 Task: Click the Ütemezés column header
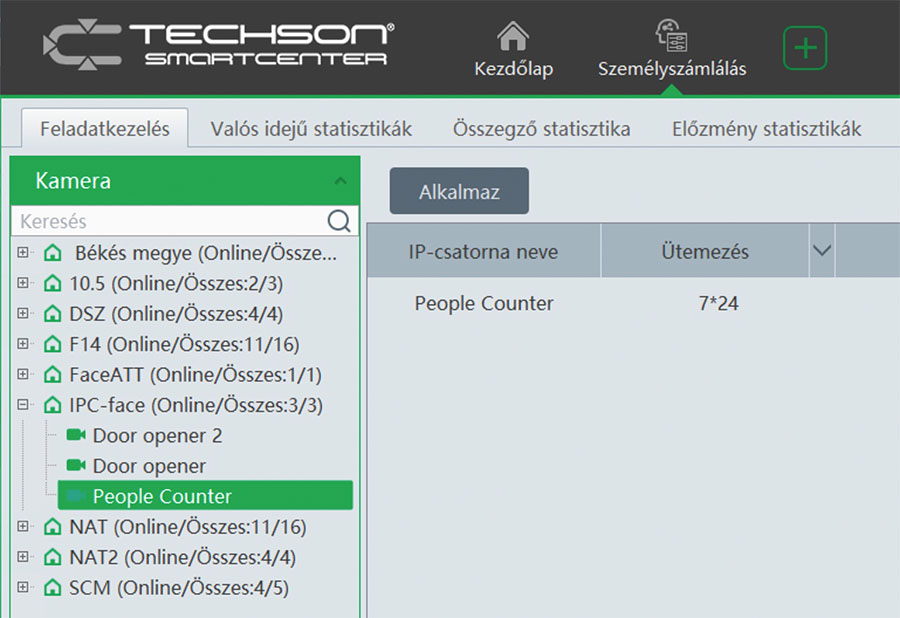coord(705,251)
